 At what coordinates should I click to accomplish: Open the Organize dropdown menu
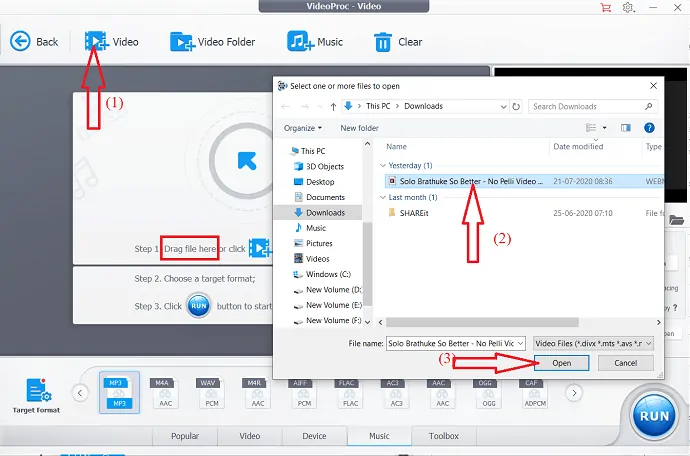pyautogui.click(x=303, y=128)
